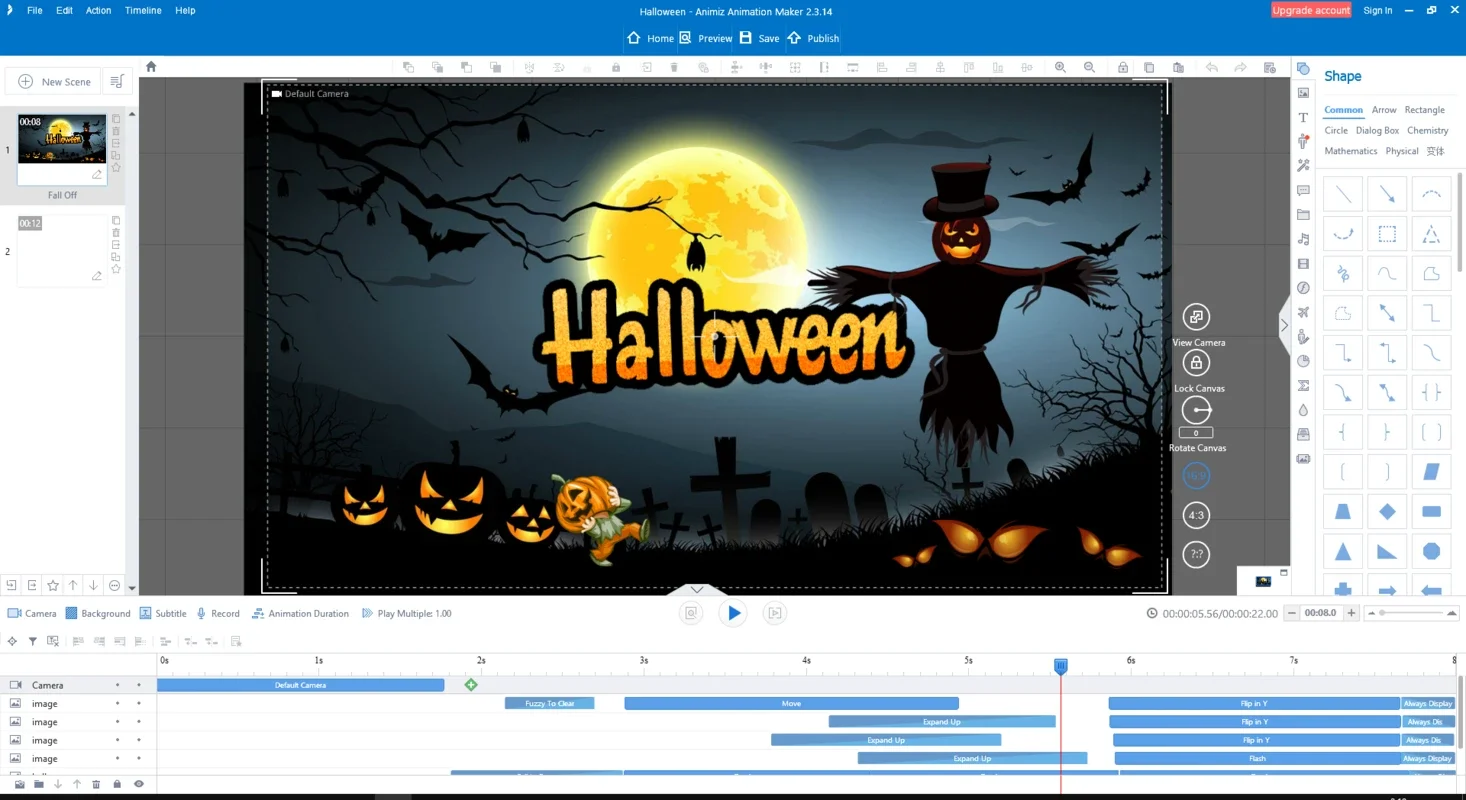Collapse the right Shape panel arrow
1466x800 pixels.
click(1284, 324)
